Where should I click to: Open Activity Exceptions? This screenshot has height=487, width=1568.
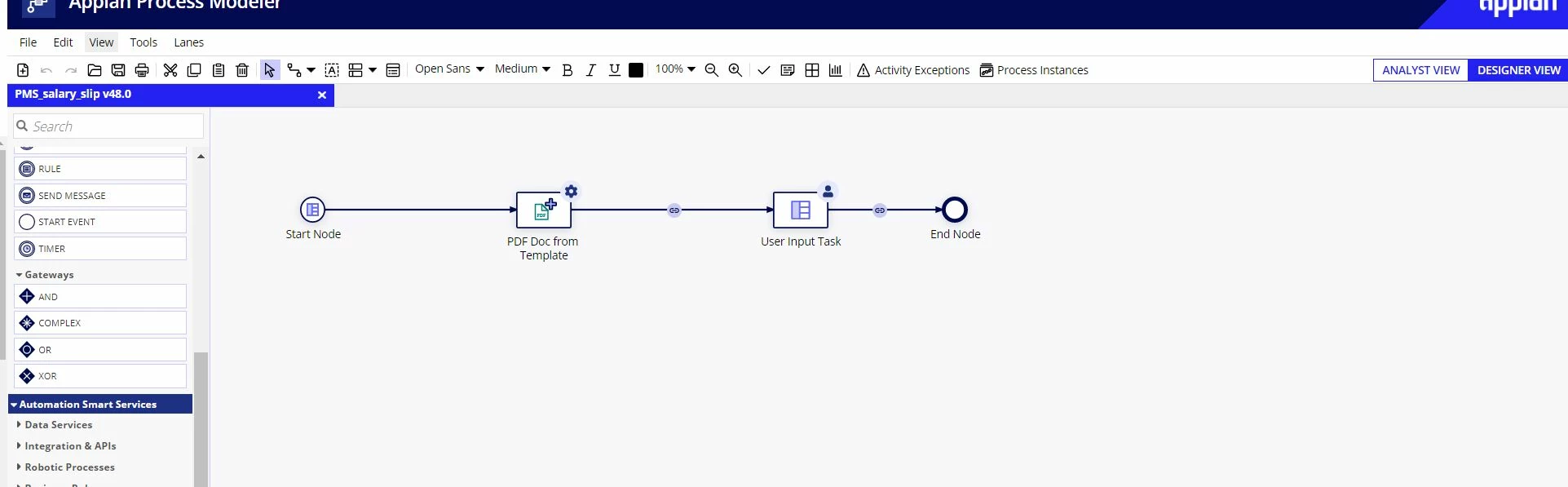[x=913, y=70]
